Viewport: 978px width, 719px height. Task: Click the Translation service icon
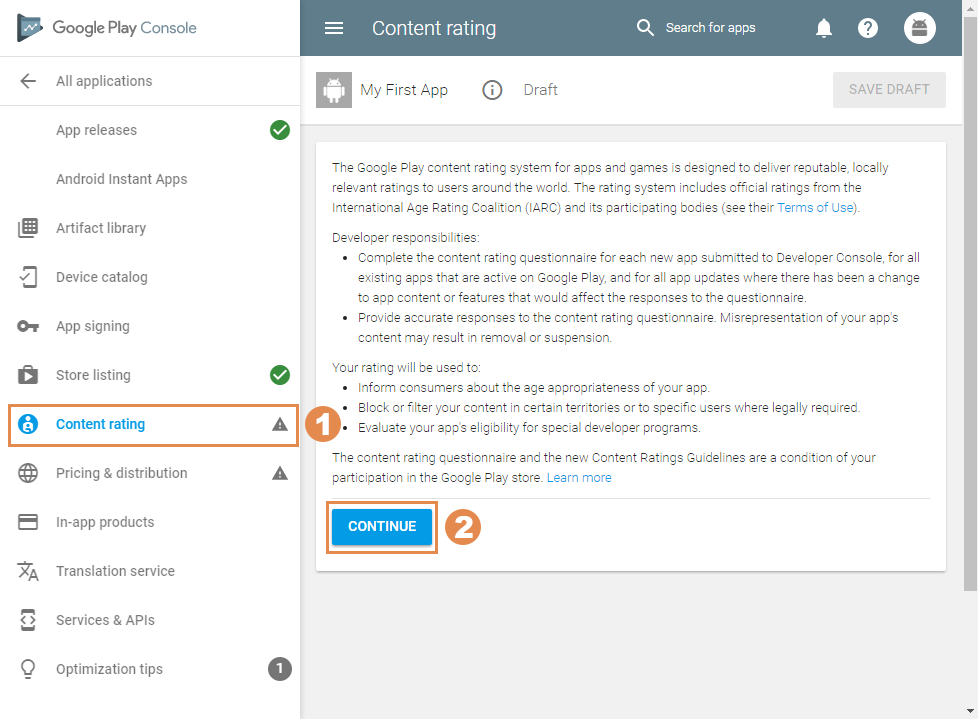tap(28, 571)
